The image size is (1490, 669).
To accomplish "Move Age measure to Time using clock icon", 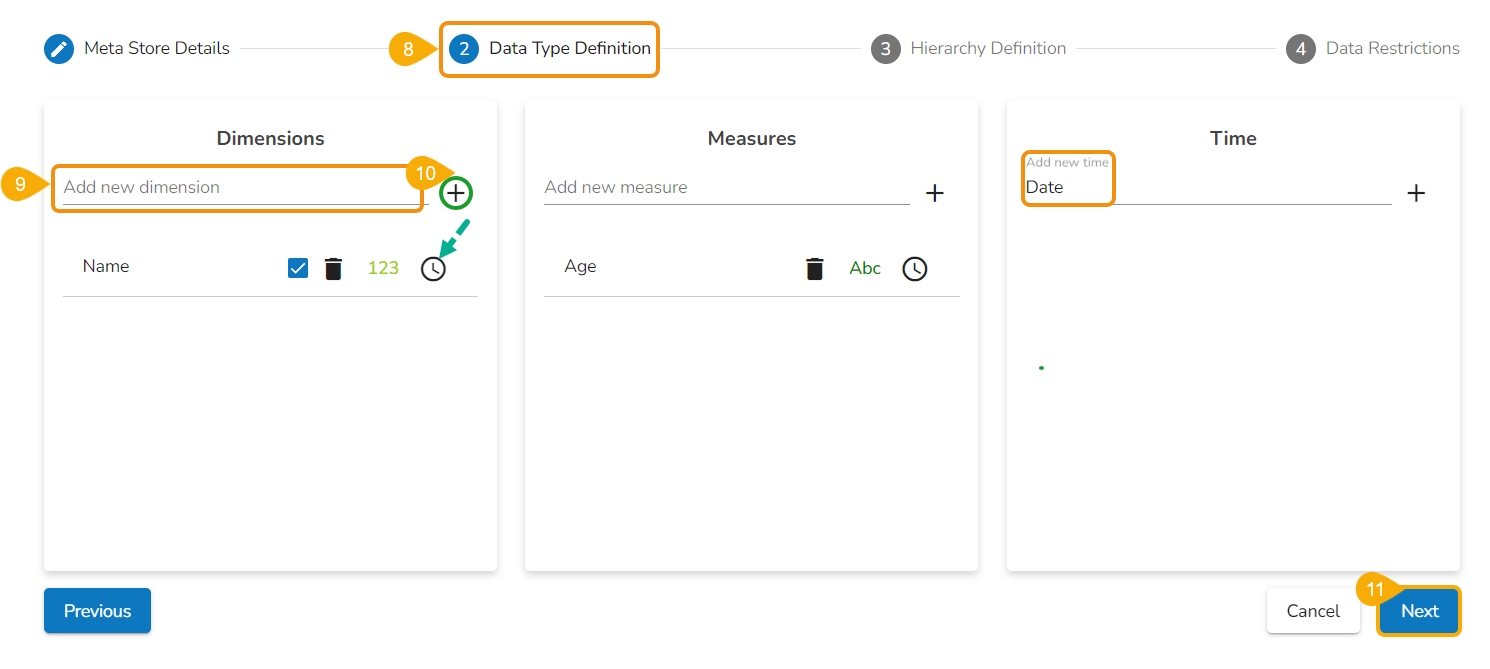I will pyautogui.click(x=915, y=268).
